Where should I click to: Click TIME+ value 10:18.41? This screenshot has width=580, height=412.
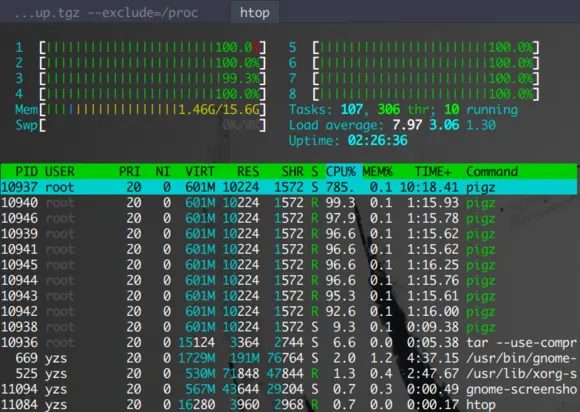pyautogui.click(x=429, y=187)
